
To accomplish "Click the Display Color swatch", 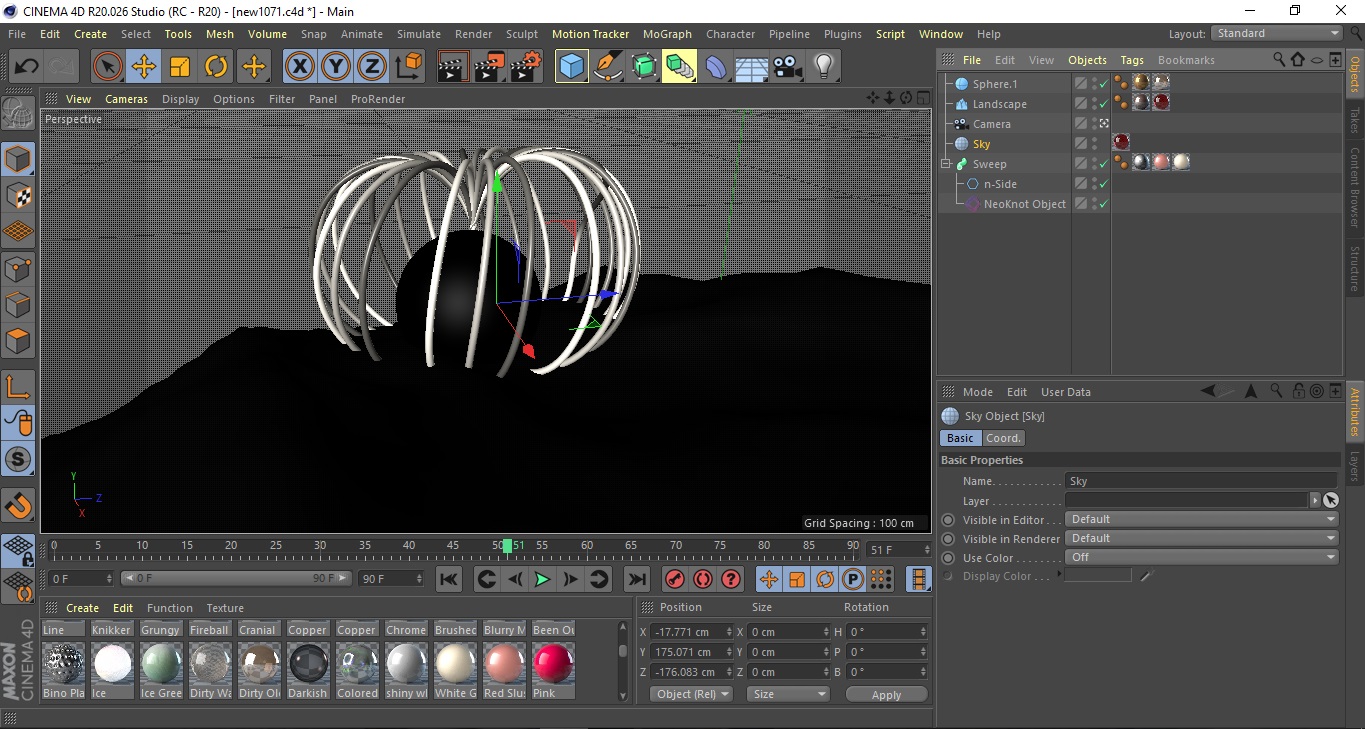I will 1098,576.
